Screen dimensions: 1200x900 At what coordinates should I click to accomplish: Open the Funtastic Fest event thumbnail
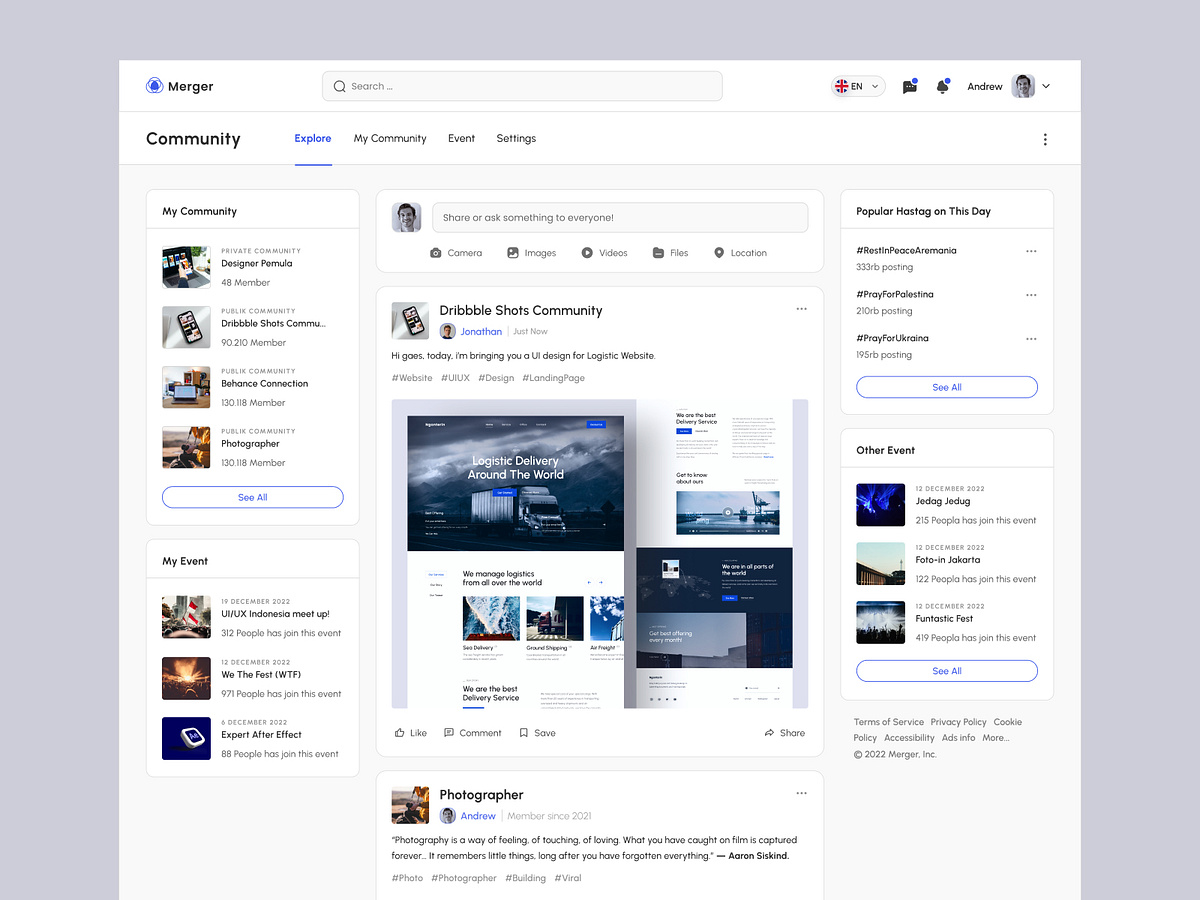881,622
